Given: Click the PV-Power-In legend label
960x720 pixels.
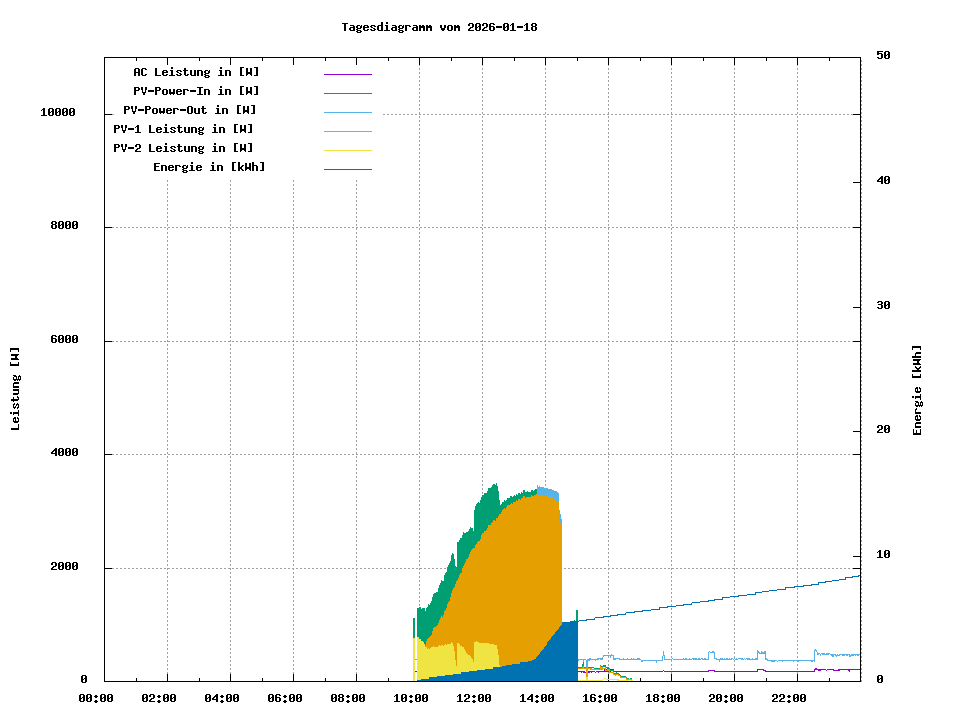Looking at the screenshot, I should (x=196, y=91).
